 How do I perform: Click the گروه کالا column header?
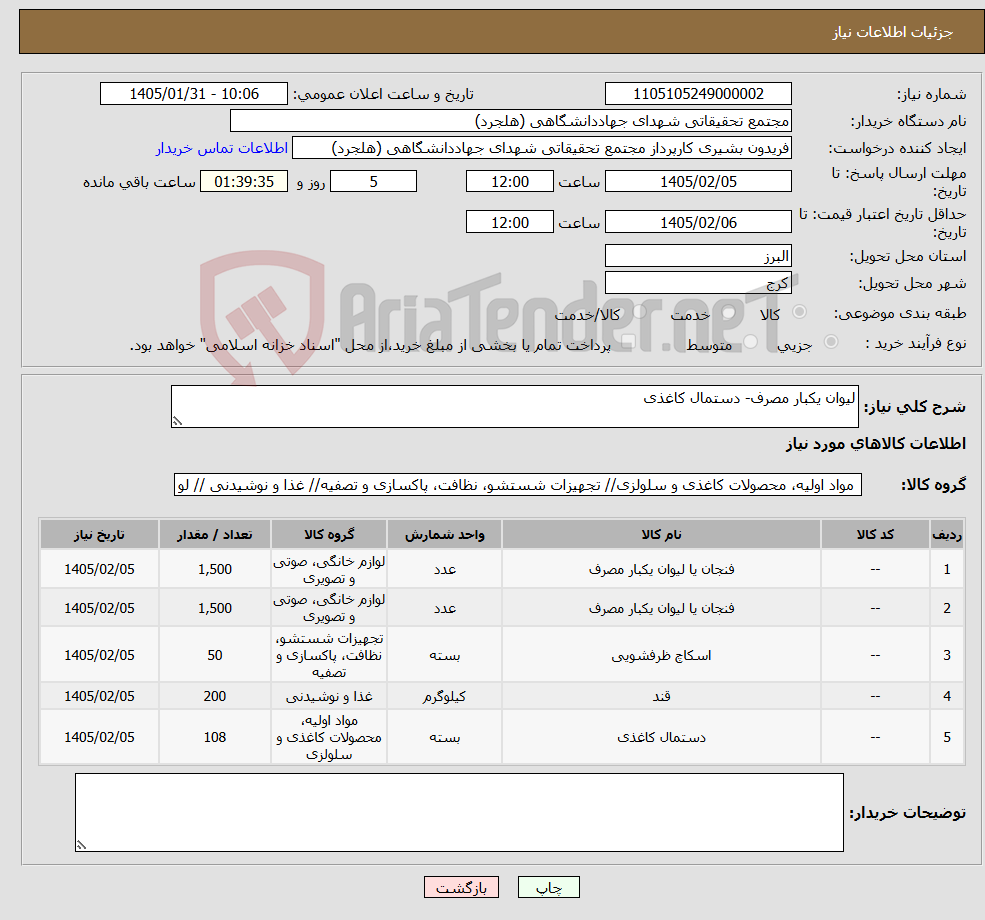[x=329, y=534]
